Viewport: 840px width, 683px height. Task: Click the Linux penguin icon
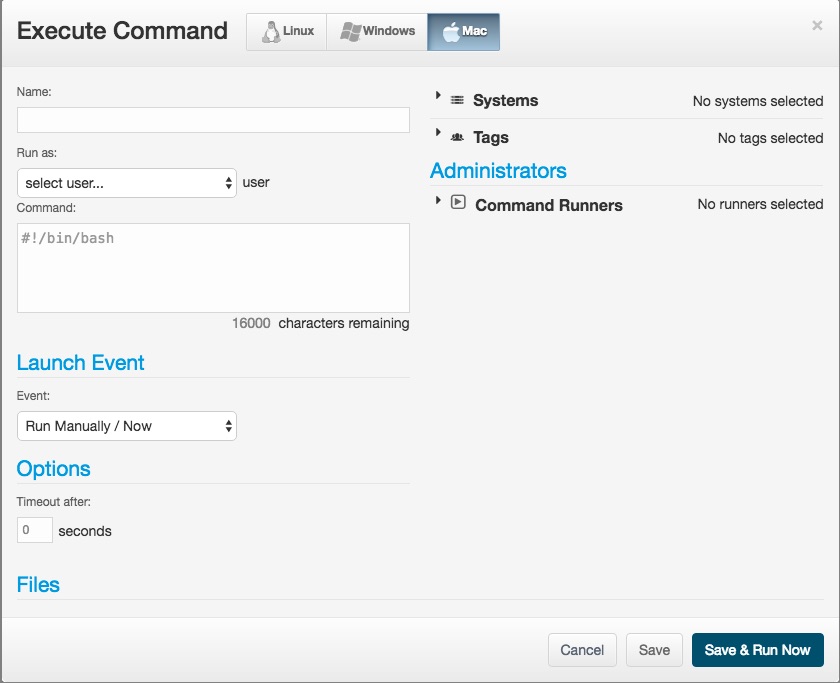pyautogui.click(x=270, y=32)
